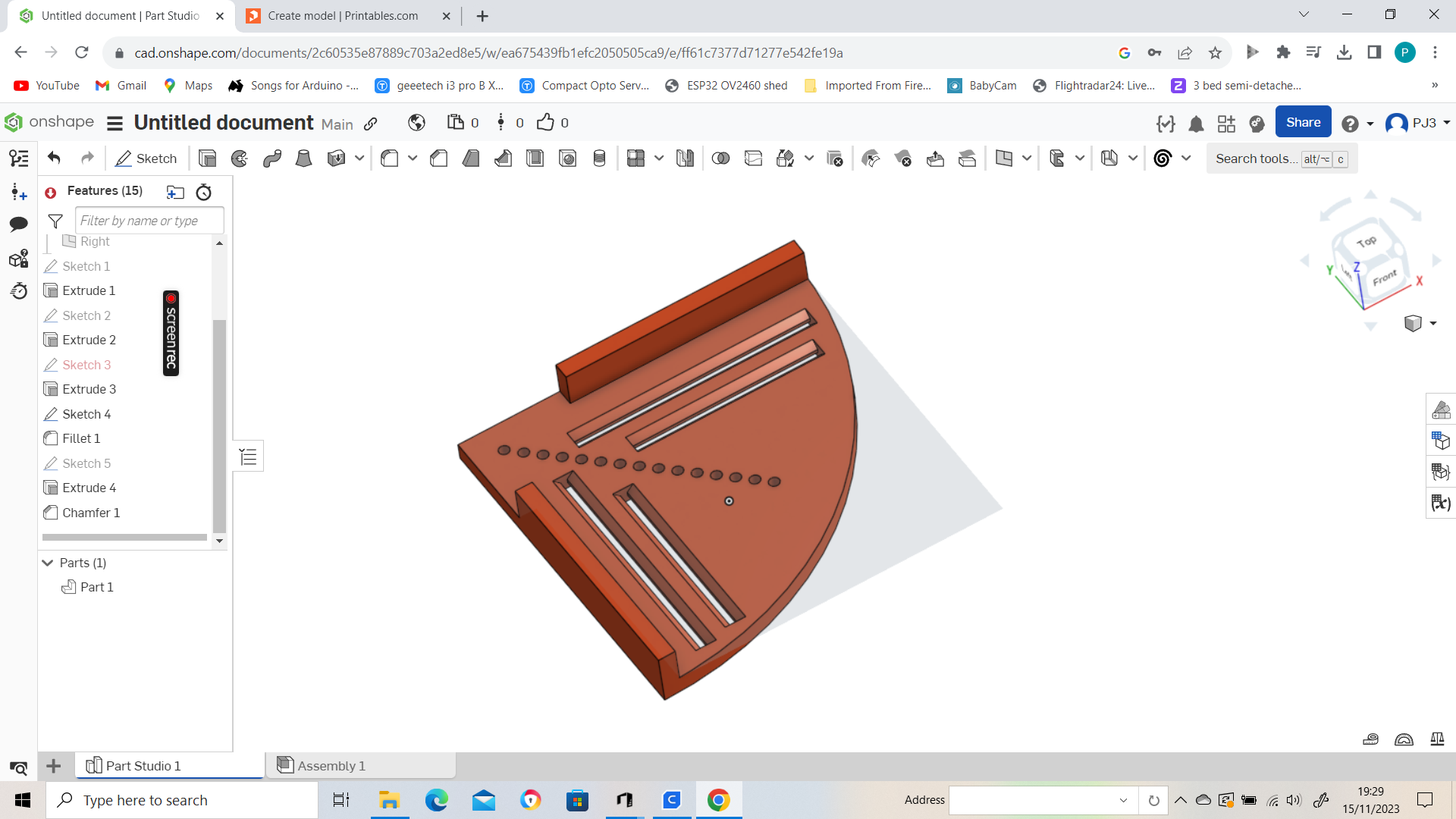Start a new Sketch
Image resolution: width=1456 pixels, height=819 pixels.
146,158
